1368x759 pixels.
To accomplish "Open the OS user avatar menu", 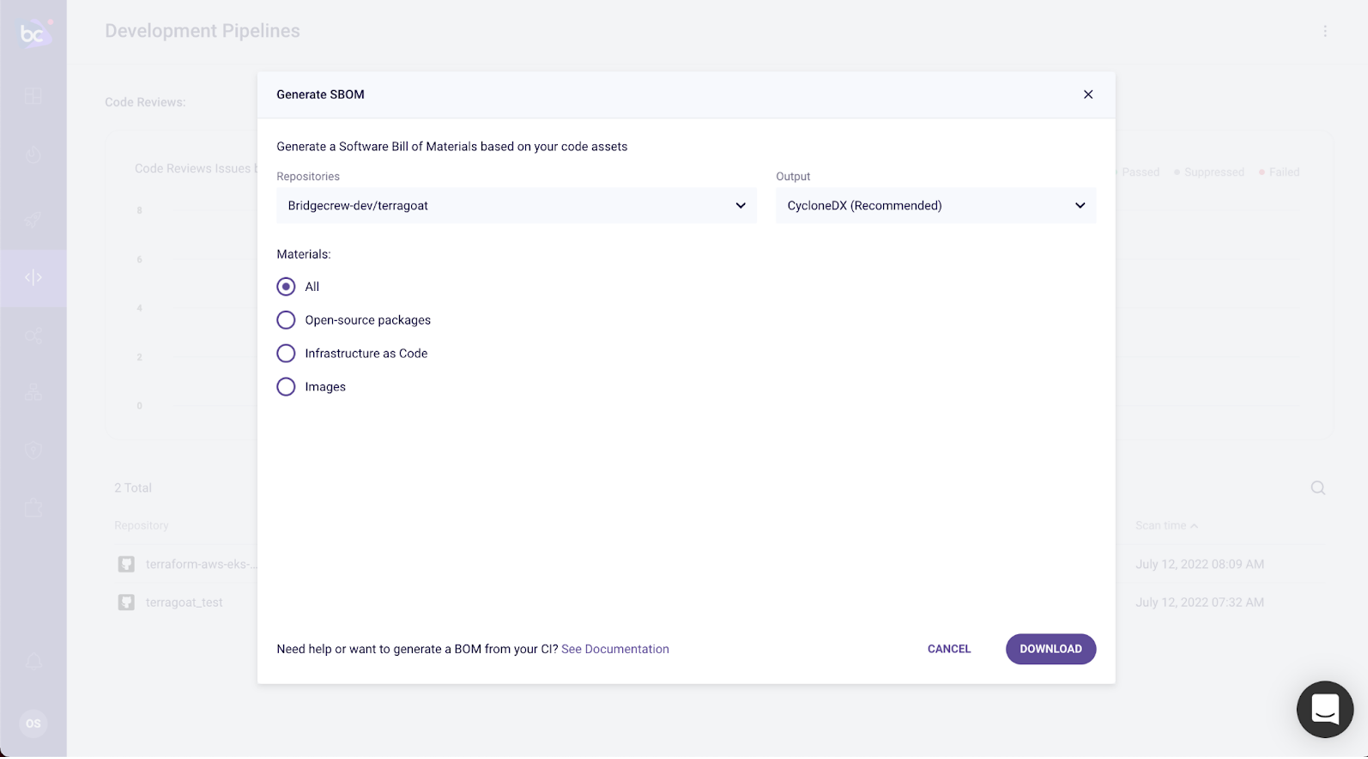I will 33,723.
